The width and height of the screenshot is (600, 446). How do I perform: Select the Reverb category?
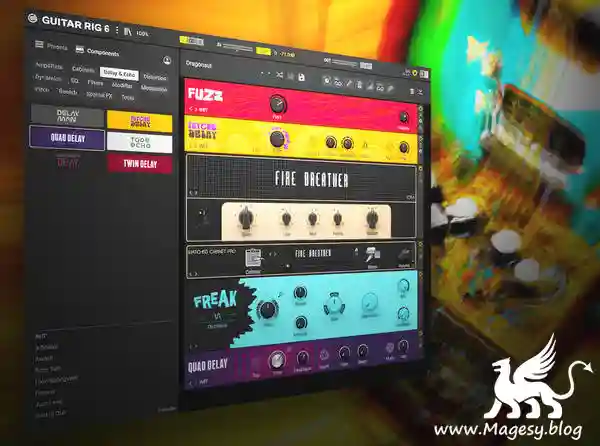(x=67, y=91)
